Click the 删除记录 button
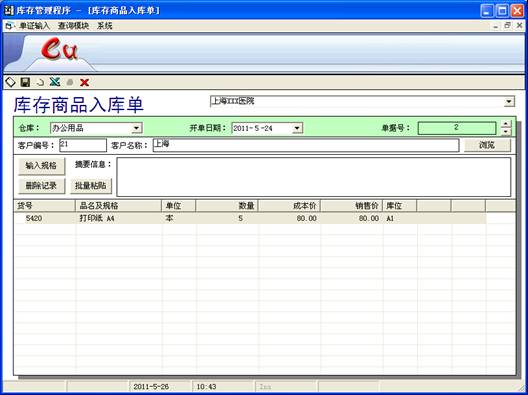Image resolution: width=528 pixels, height=395 pixels. click(41, 186)
